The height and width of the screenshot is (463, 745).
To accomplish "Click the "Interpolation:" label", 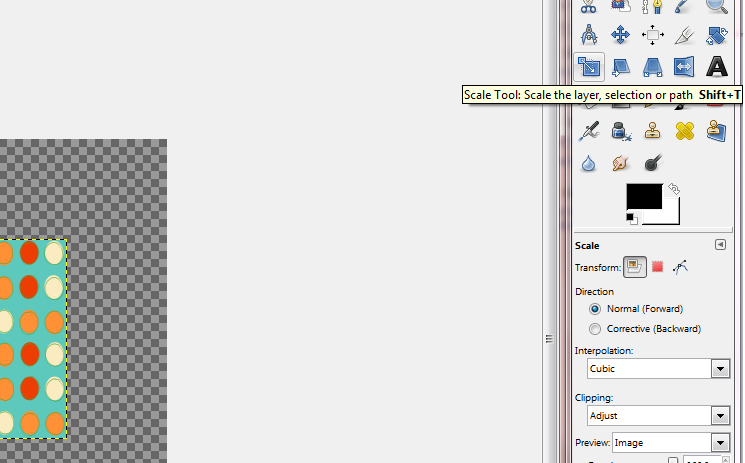I will [604, 351].
